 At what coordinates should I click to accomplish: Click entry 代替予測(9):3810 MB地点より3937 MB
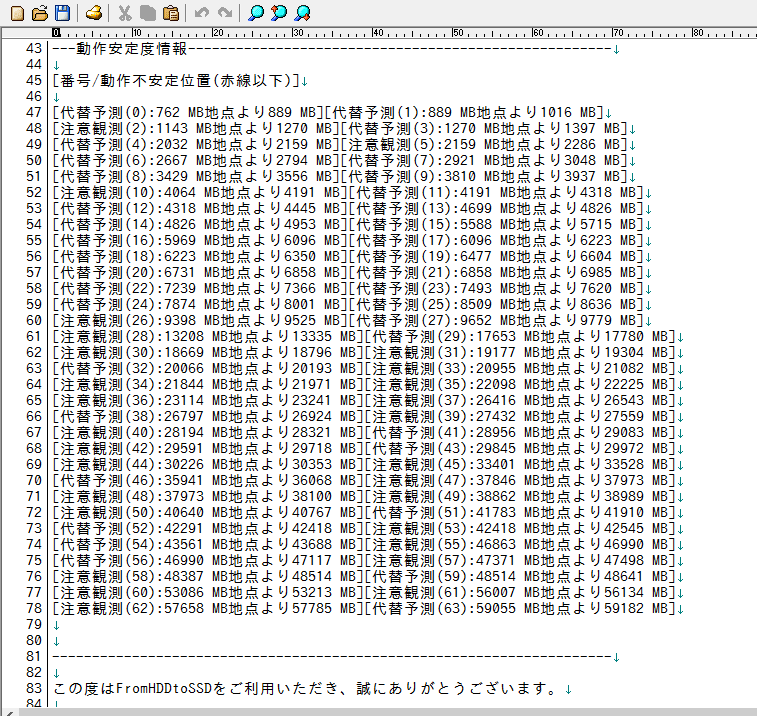(x=484, y=176)
